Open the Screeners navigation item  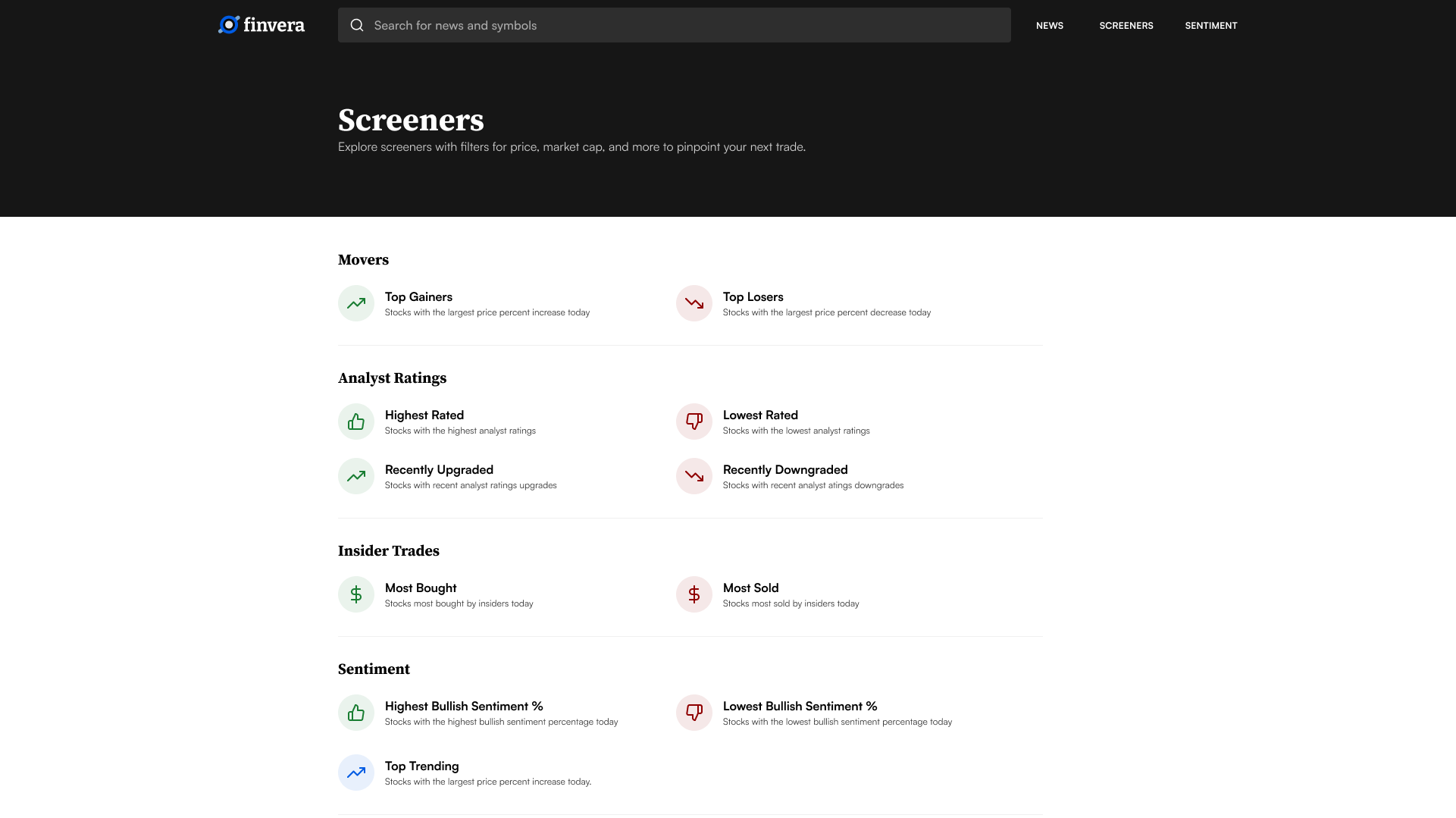tap(1126, 25)
